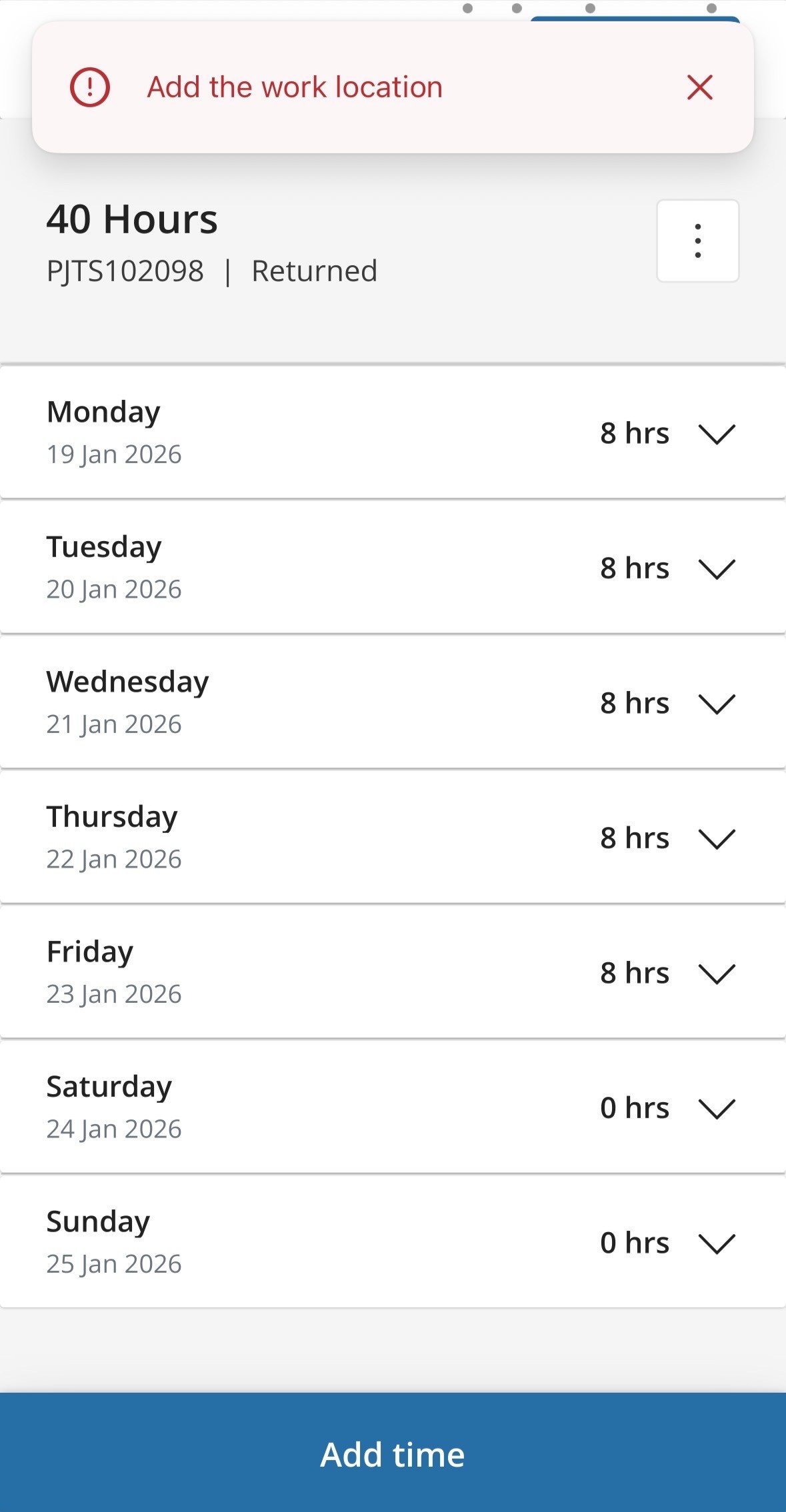Dismiss the work location error alert
This screenshot has height=1512, width=786.
(699, 87)
